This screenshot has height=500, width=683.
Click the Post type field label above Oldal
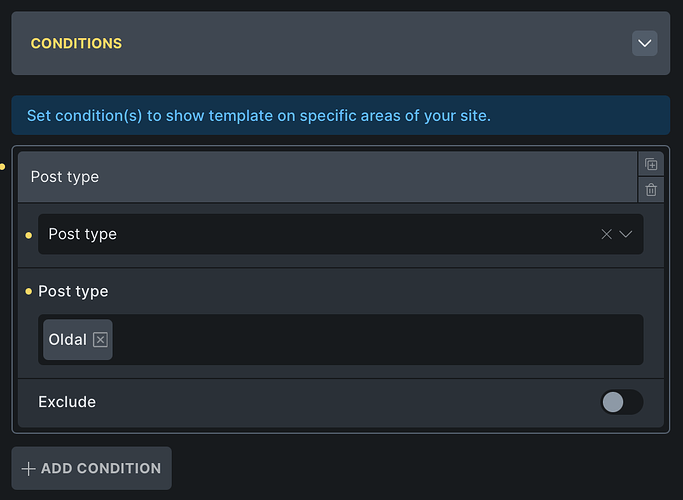[73, 291]
